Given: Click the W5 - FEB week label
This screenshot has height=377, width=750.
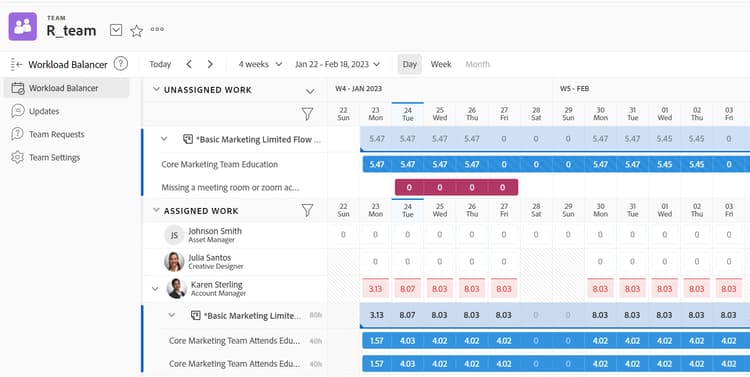Looking at the screenshot, I should [x=574, y=89].
